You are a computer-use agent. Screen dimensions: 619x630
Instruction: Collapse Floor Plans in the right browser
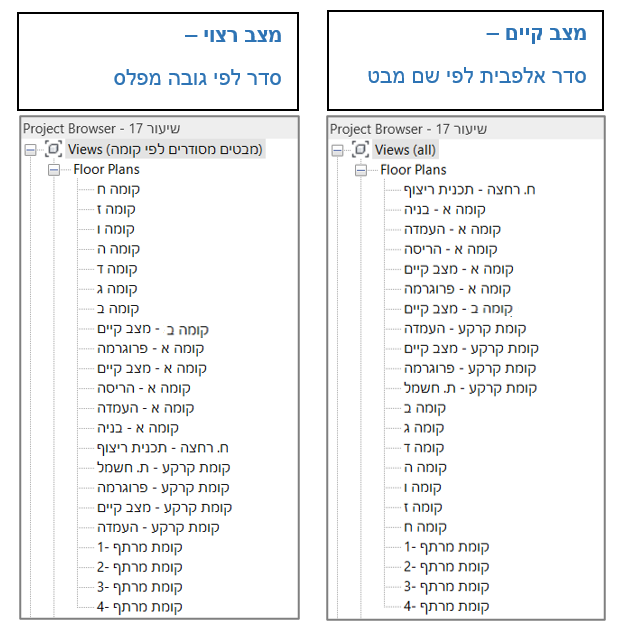coord(361,170)
